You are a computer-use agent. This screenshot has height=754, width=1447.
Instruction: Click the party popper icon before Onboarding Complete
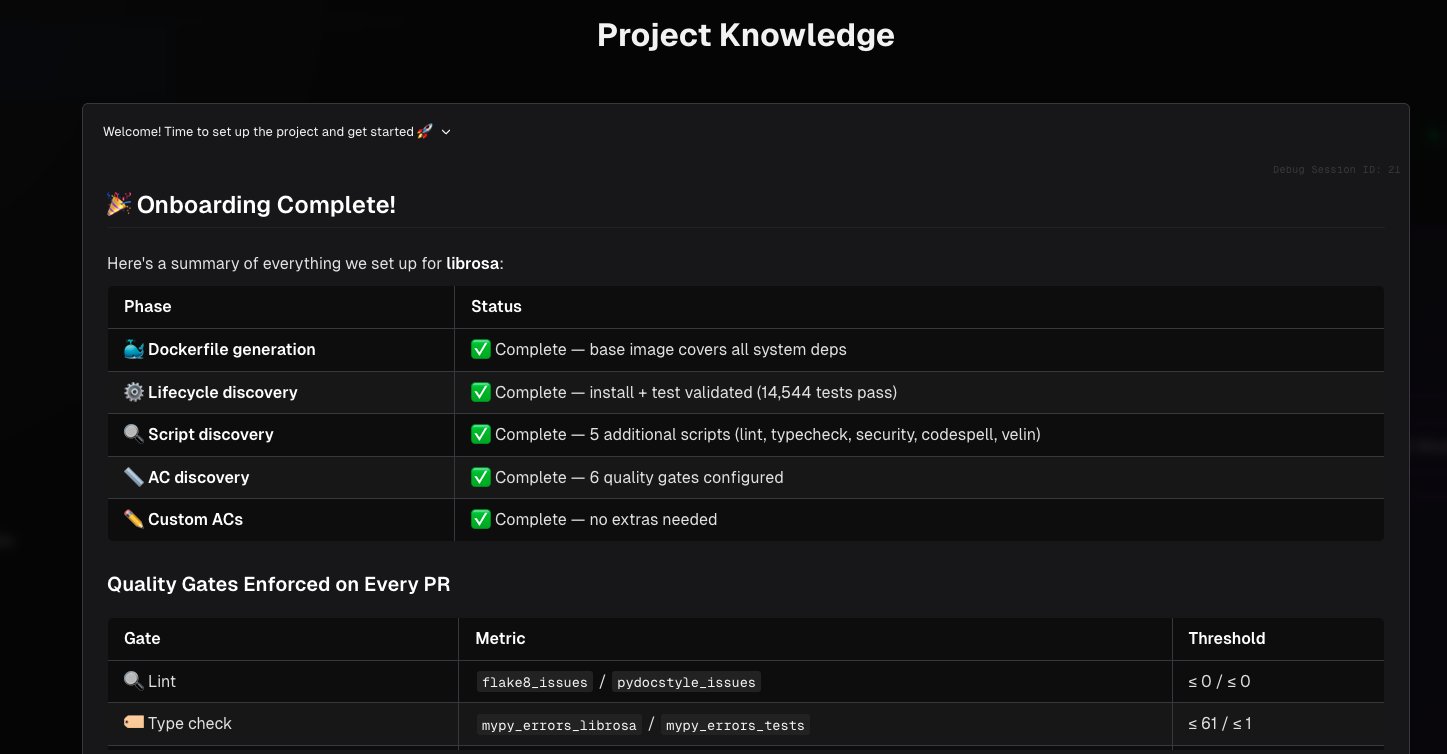pos(119,205)
